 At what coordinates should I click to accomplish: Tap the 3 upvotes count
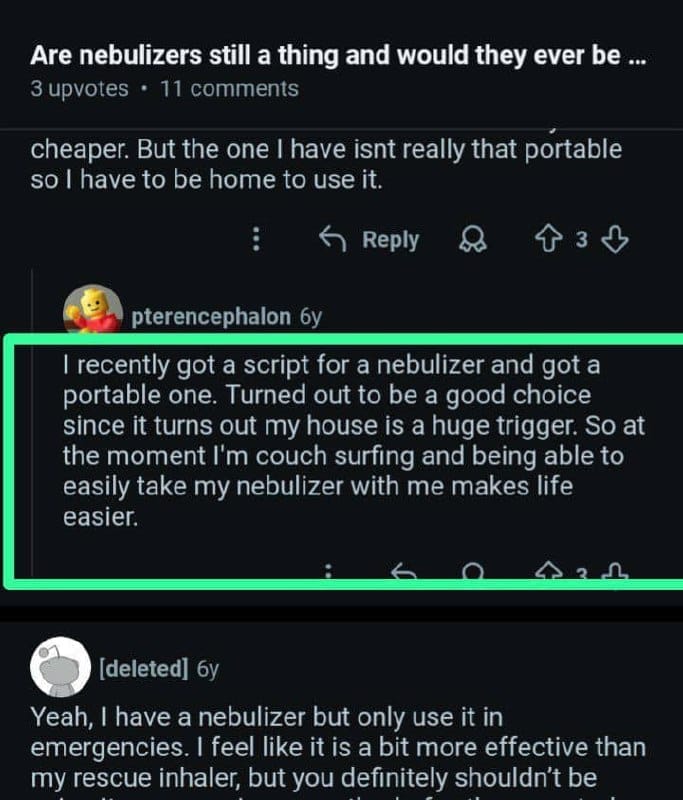79,89
